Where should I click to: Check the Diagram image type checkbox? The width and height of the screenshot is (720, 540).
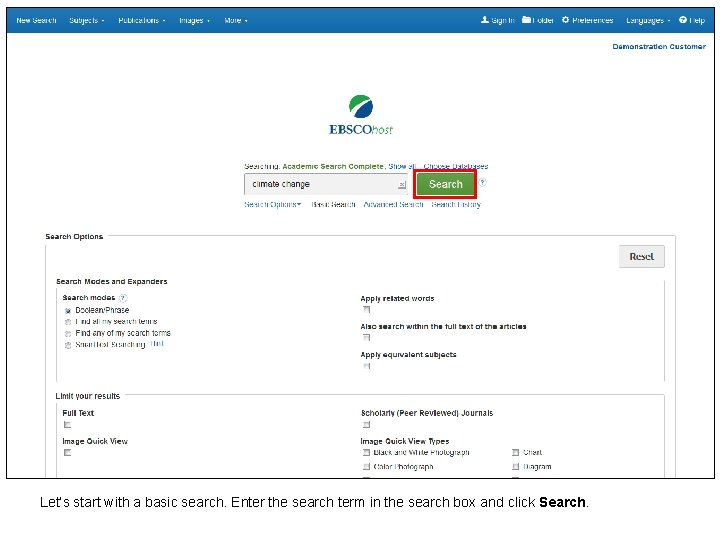tap(516, 467)
